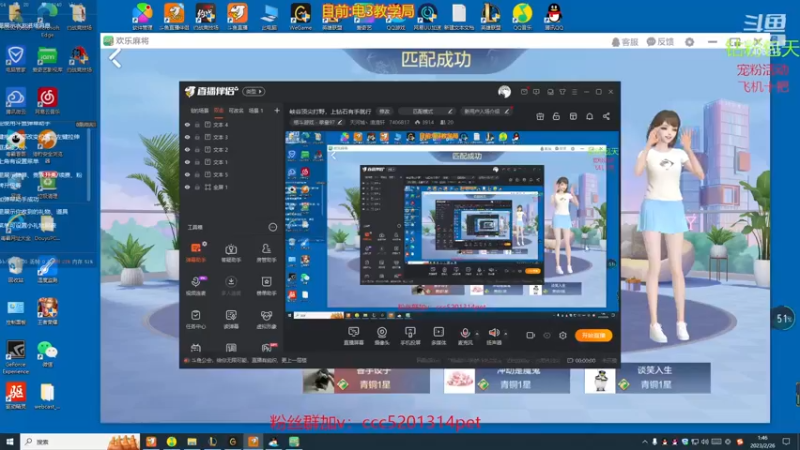800x450 pixels.
Task: Add the 直播弹幕 source
Action: point(353,336)
